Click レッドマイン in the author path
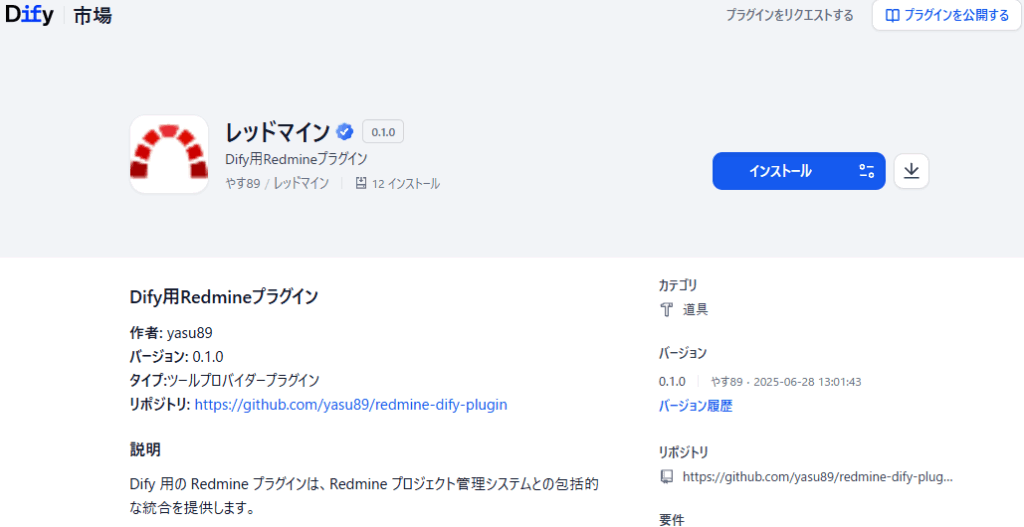Screen dimensions: 1024x527 pyautogui.click(x=301, y=184)
